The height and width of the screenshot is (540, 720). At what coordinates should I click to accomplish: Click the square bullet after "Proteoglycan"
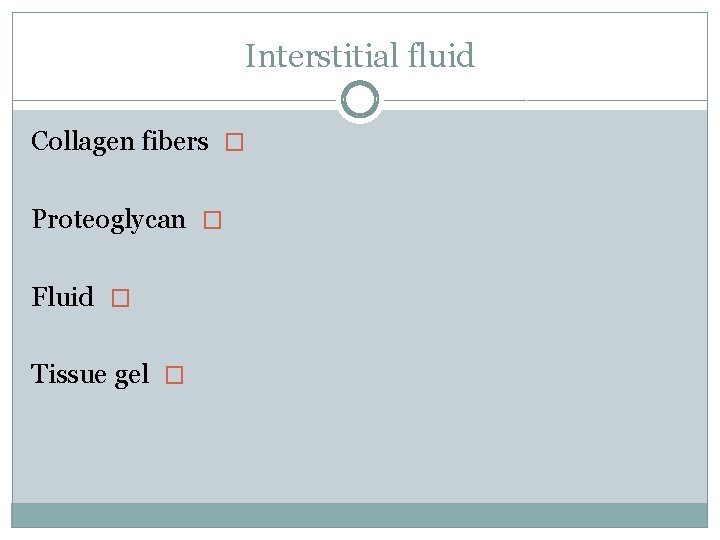point(211,220)
